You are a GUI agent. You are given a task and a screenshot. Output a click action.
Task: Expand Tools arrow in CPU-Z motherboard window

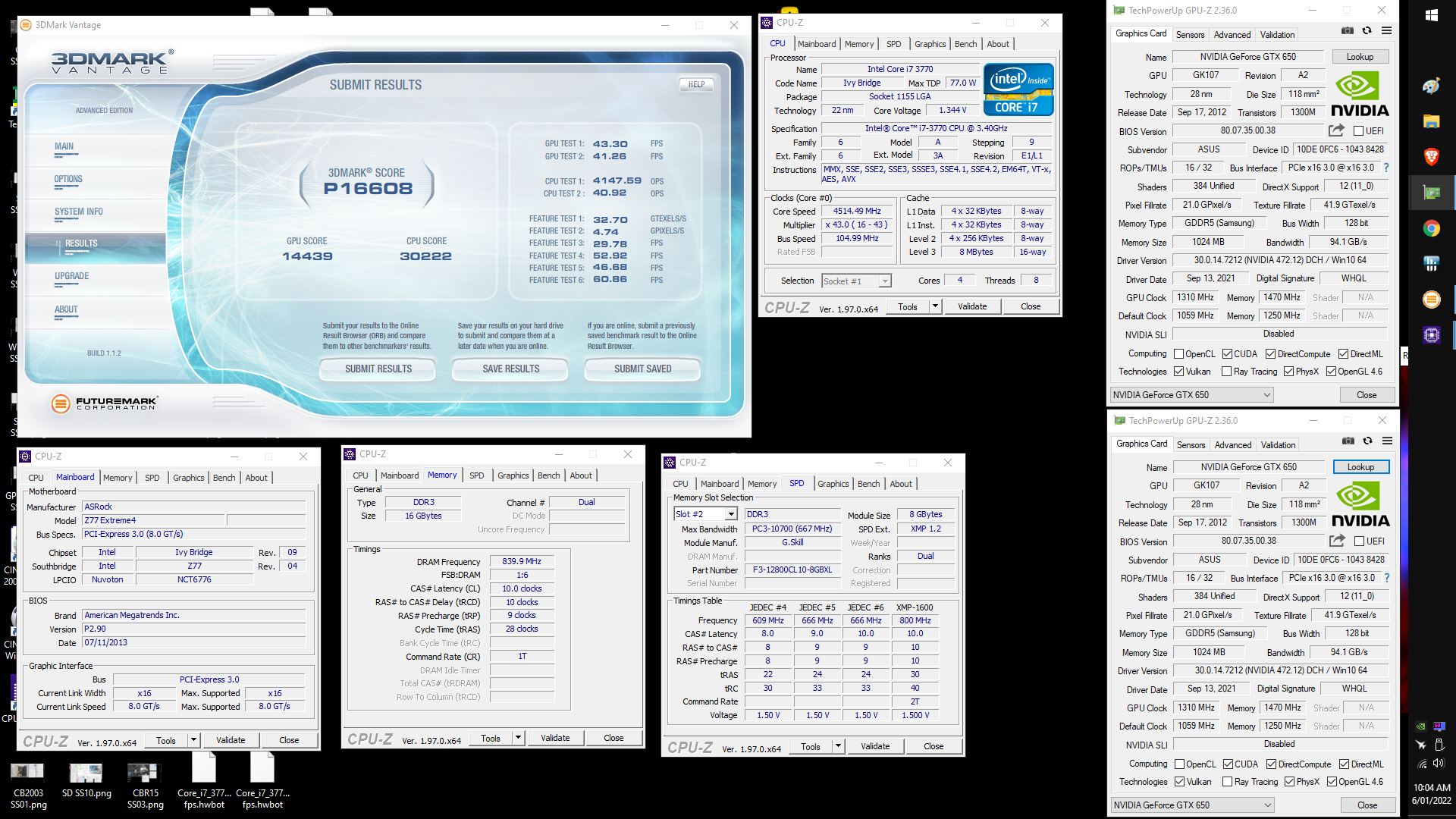point(193,740)
